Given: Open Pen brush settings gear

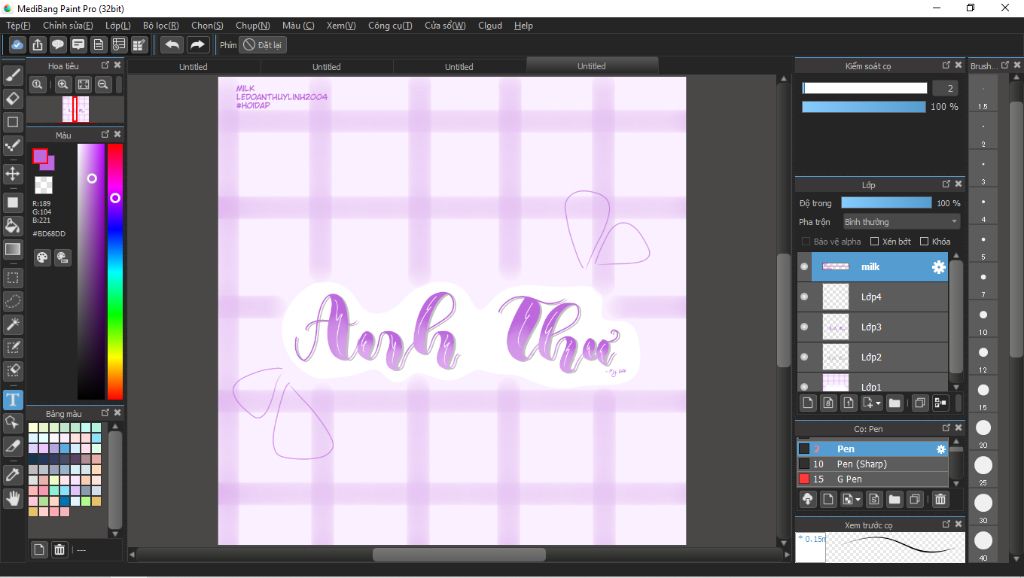Looking at the screenshot, I should coord(941,449).
